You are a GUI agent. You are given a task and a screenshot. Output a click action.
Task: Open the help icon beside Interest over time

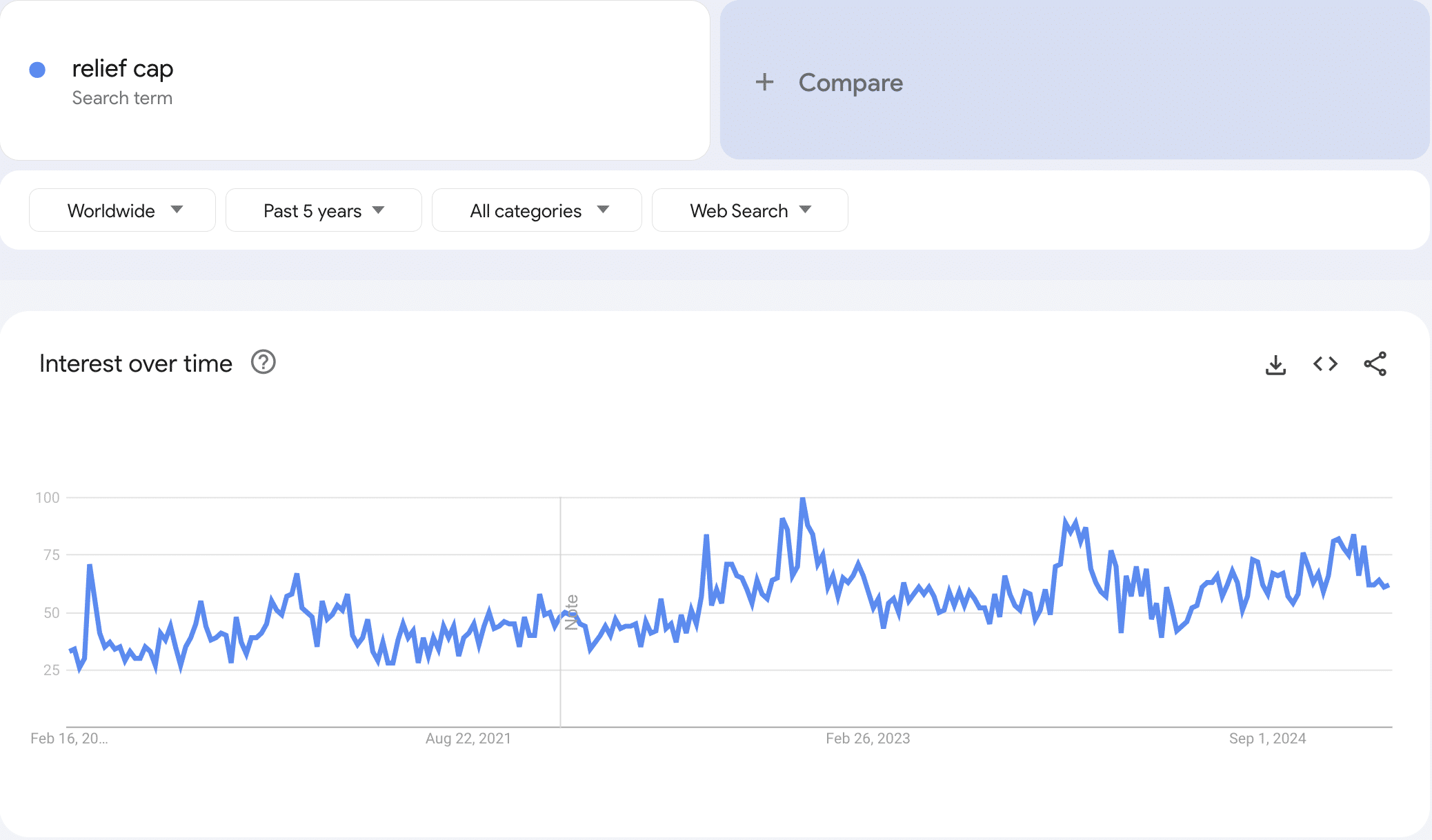[x=263, y=362]
